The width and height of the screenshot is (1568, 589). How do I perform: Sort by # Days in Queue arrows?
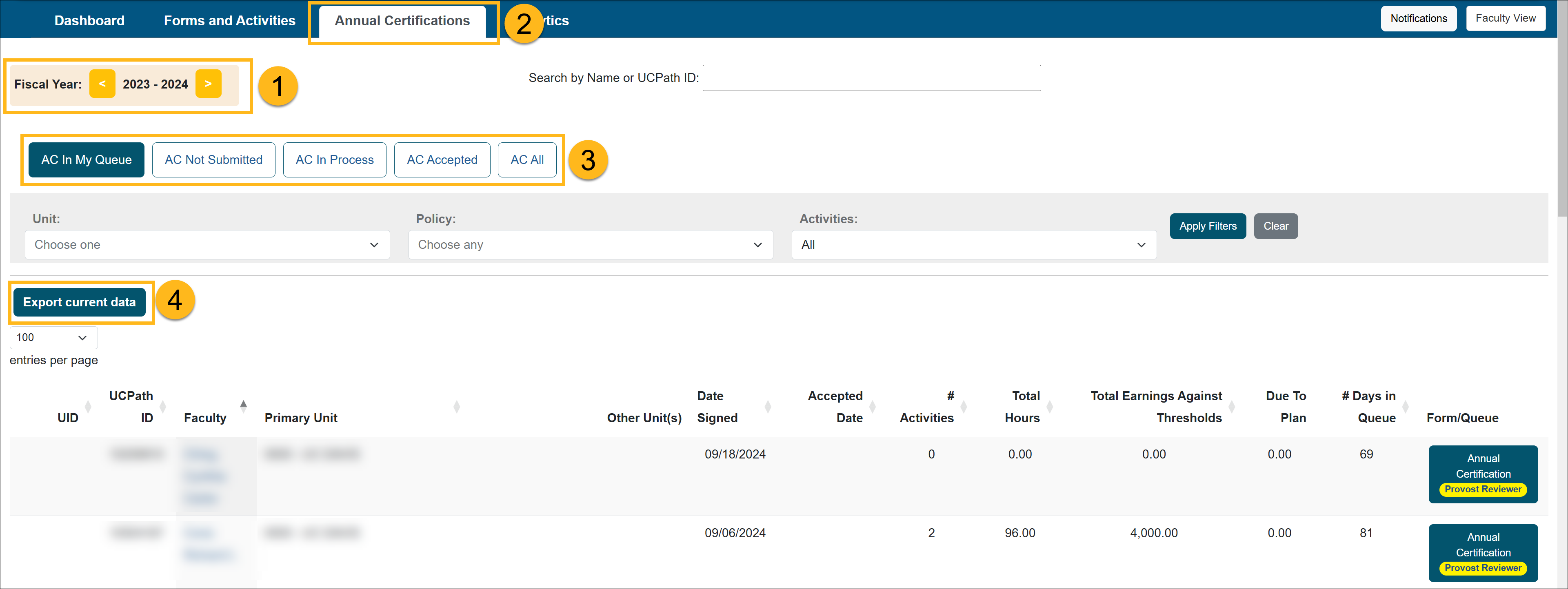pos(1406,406)
